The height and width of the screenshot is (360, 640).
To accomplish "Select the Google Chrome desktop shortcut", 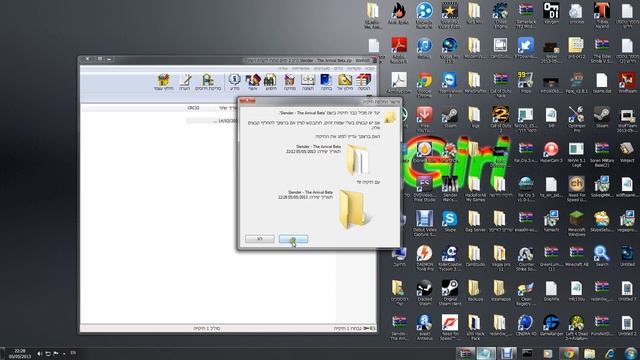I will click(424, 85).
